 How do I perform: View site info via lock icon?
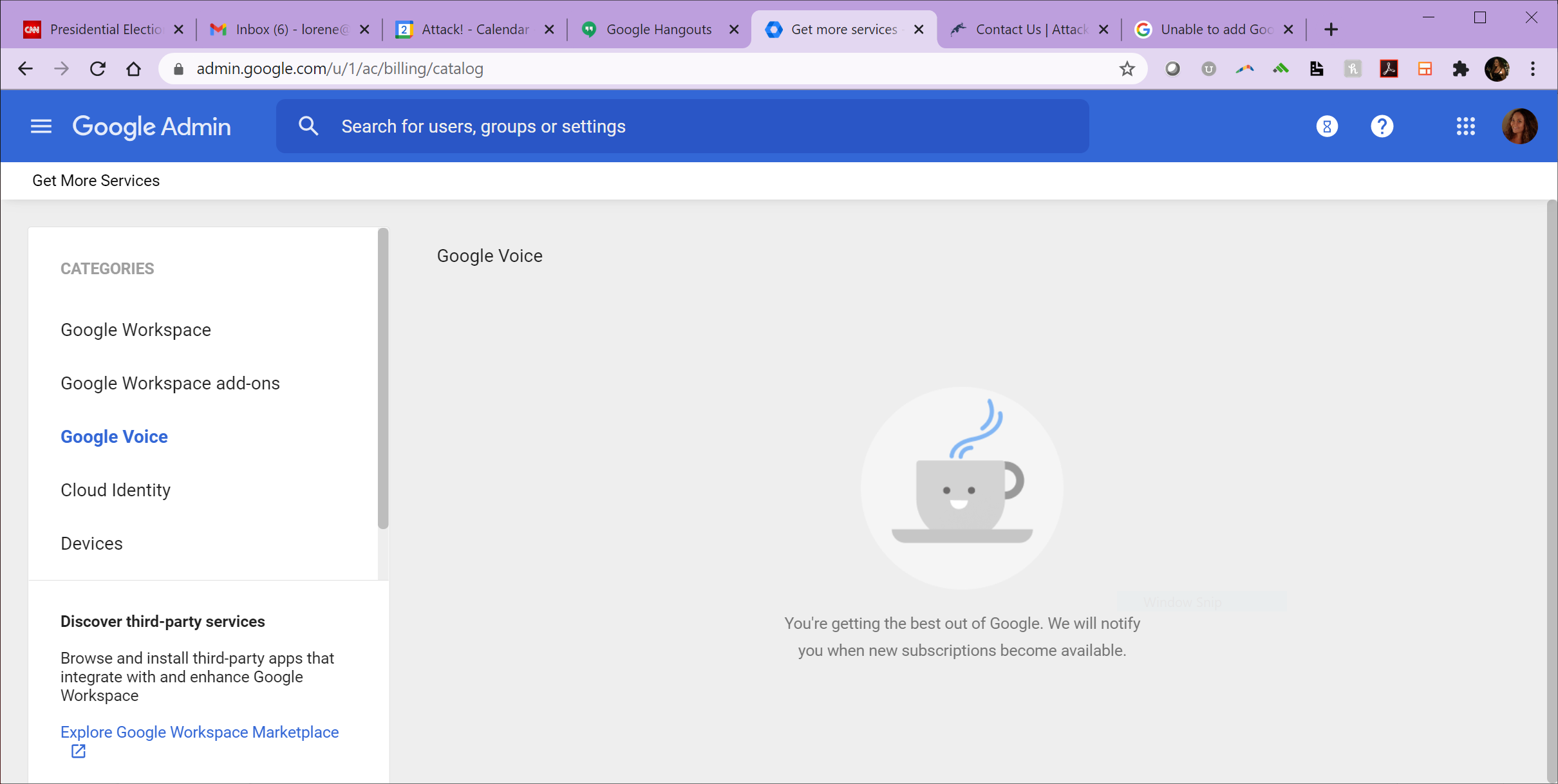[x=179, y=69]
